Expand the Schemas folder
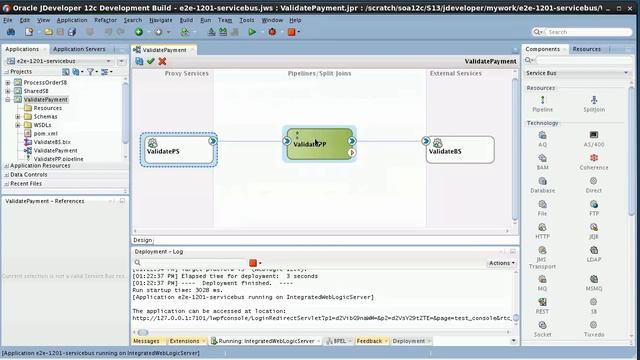 point(18,116)
